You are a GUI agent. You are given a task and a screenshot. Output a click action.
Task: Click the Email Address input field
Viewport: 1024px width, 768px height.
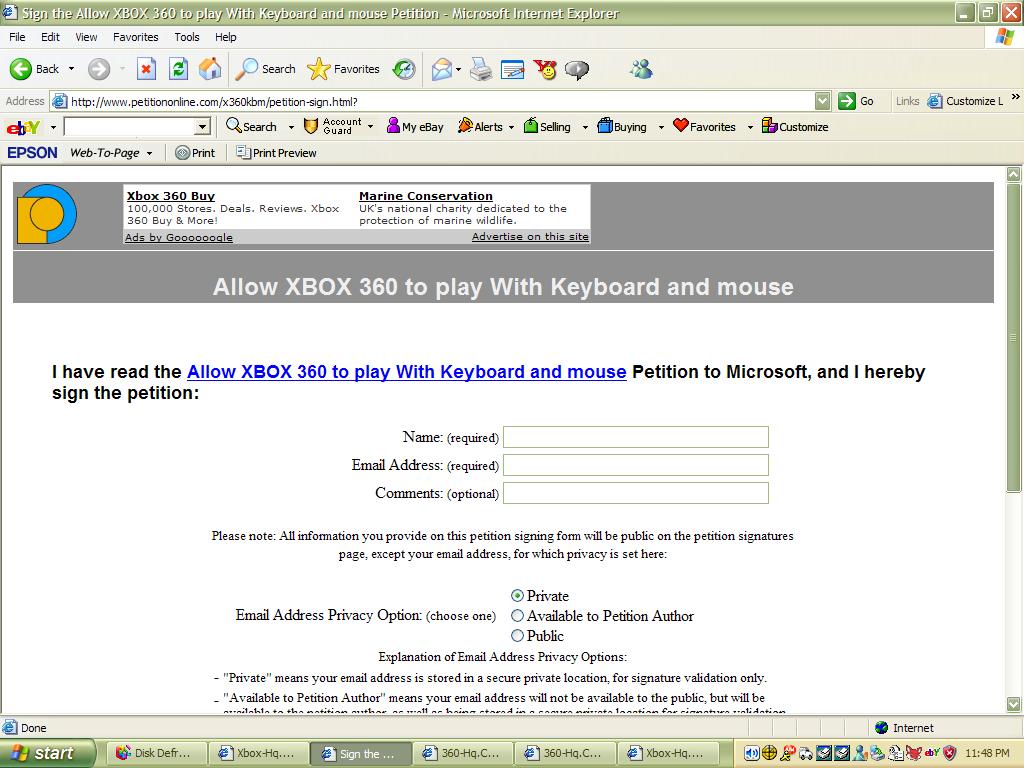(x=635, y=465)
